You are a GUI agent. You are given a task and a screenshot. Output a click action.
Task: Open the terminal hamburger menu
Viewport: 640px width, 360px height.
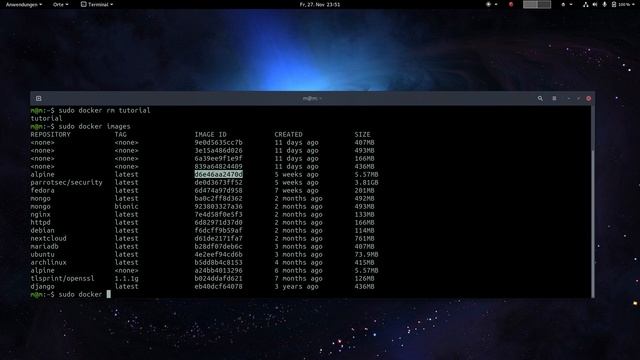pyautogui.click(x=554, y=98)
